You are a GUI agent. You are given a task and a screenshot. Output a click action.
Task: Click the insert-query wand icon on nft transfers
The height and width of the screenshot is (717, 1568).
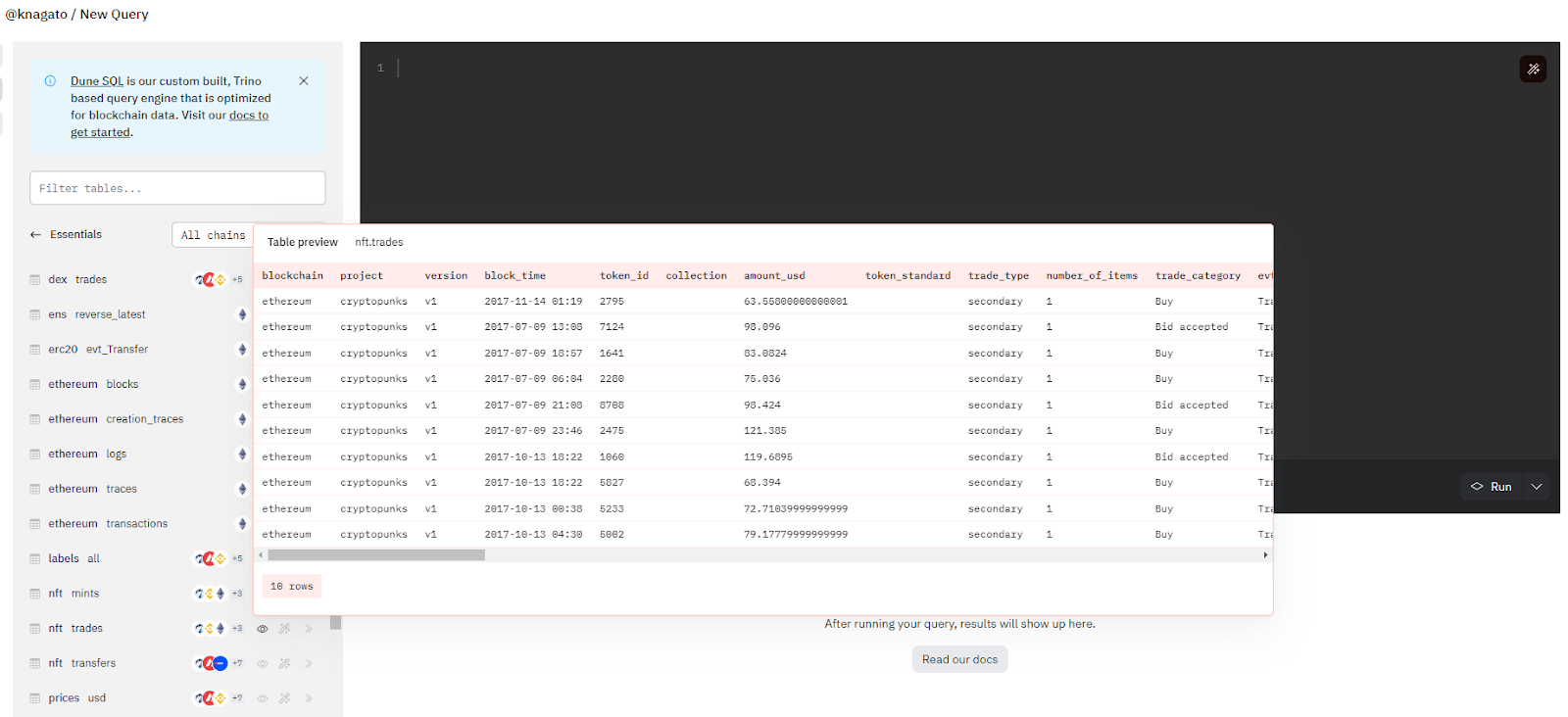tap(284, 663)
